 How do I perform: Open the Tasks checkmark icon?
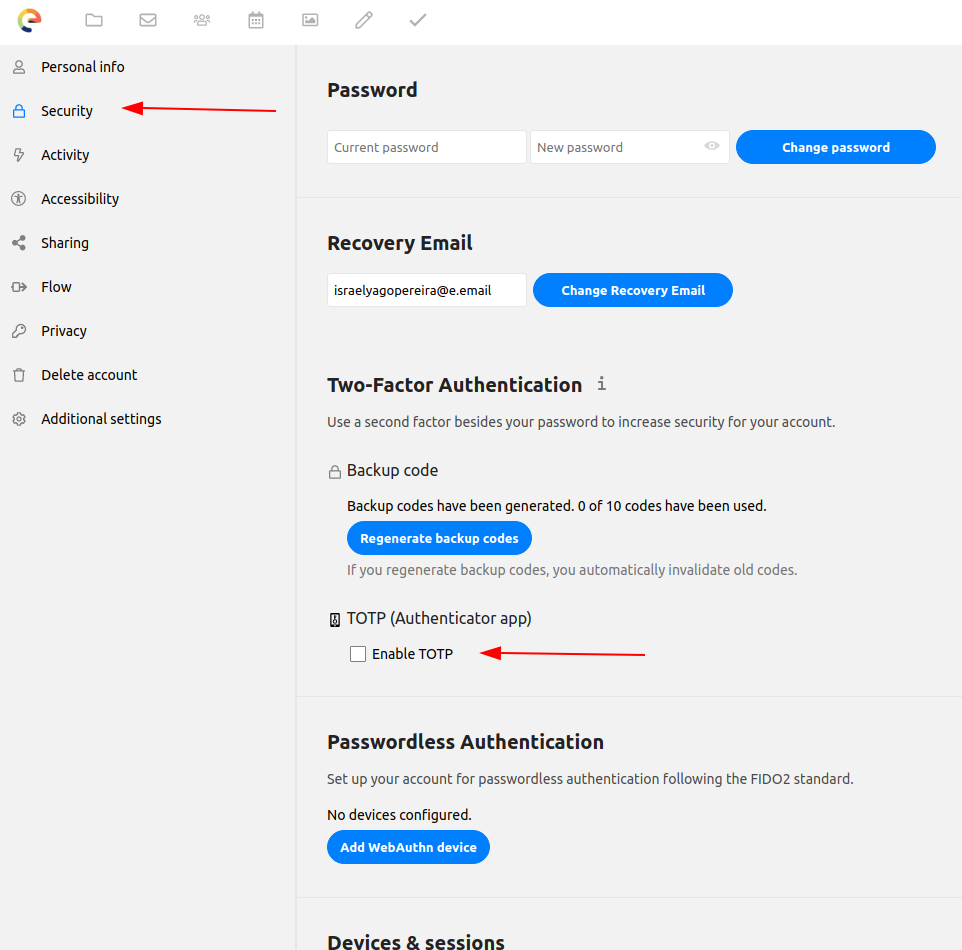point(418,20)
